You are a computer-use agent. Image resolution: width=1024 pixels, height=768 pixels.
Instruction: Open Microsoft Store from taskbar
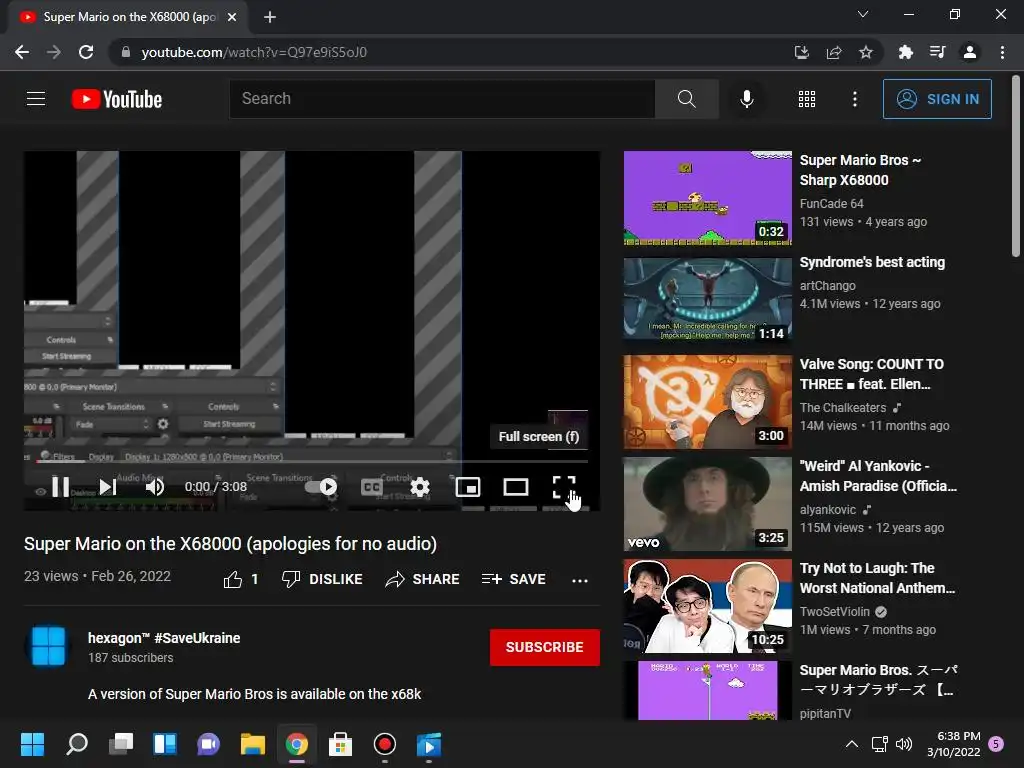(x=340, y=744)
